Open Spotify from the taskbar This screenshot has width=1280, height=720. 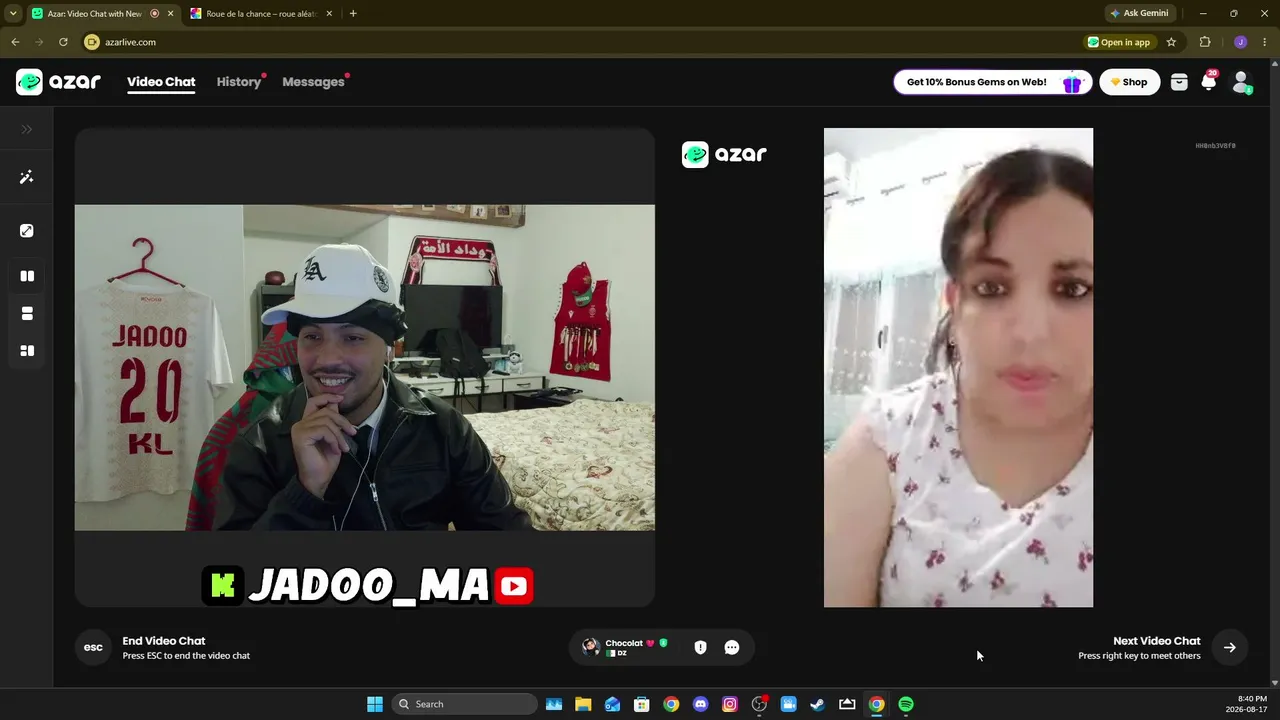(906, 704)
